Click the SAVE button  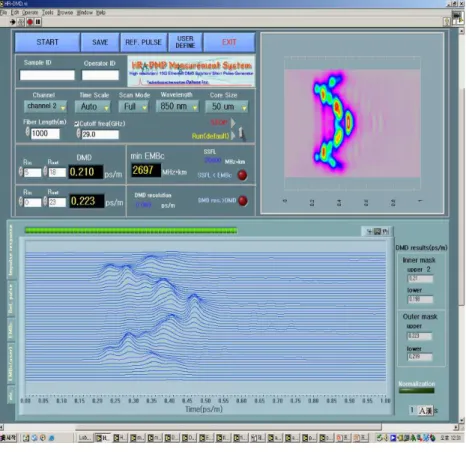click(100, 42)
